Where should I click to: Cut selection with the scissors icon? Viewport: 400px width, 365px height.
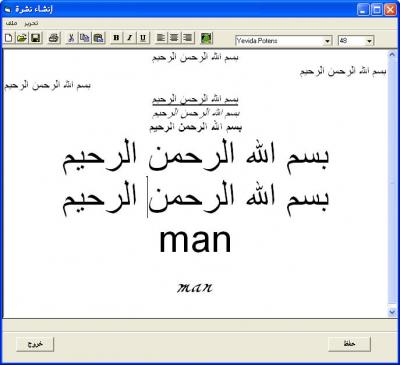71,38
